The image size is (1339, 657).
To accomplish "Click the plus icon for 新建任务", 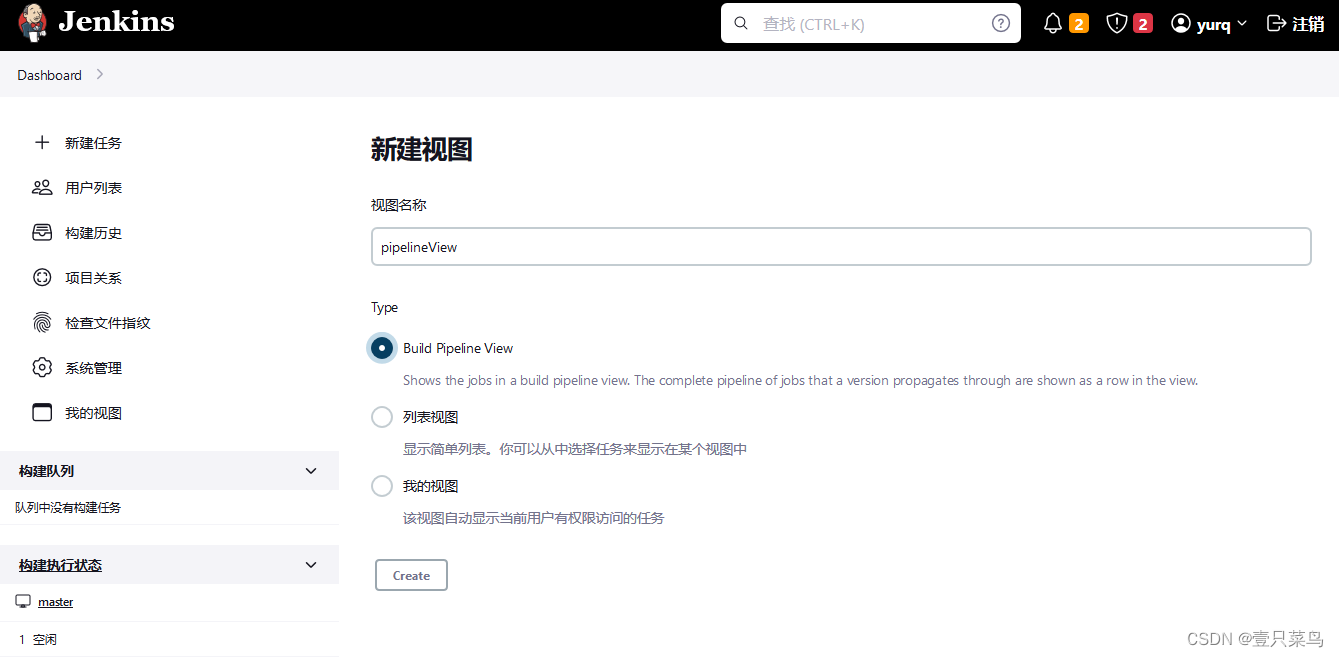I will click(42, 142).
